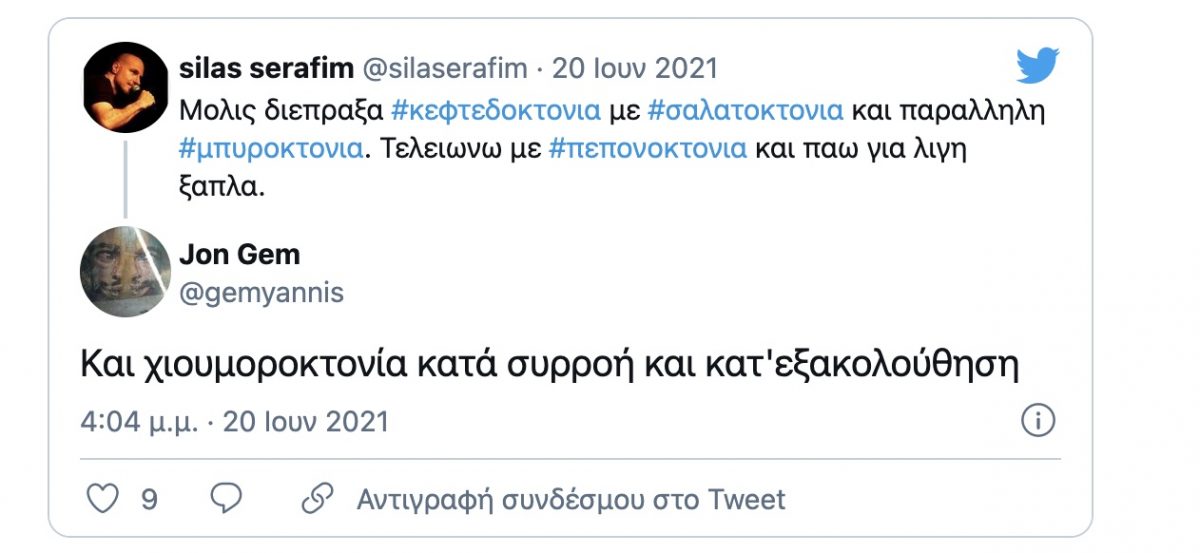Screen dimensions: 1200x553
Task: Open Jon Gem's profile avatar
Action: 124,271
